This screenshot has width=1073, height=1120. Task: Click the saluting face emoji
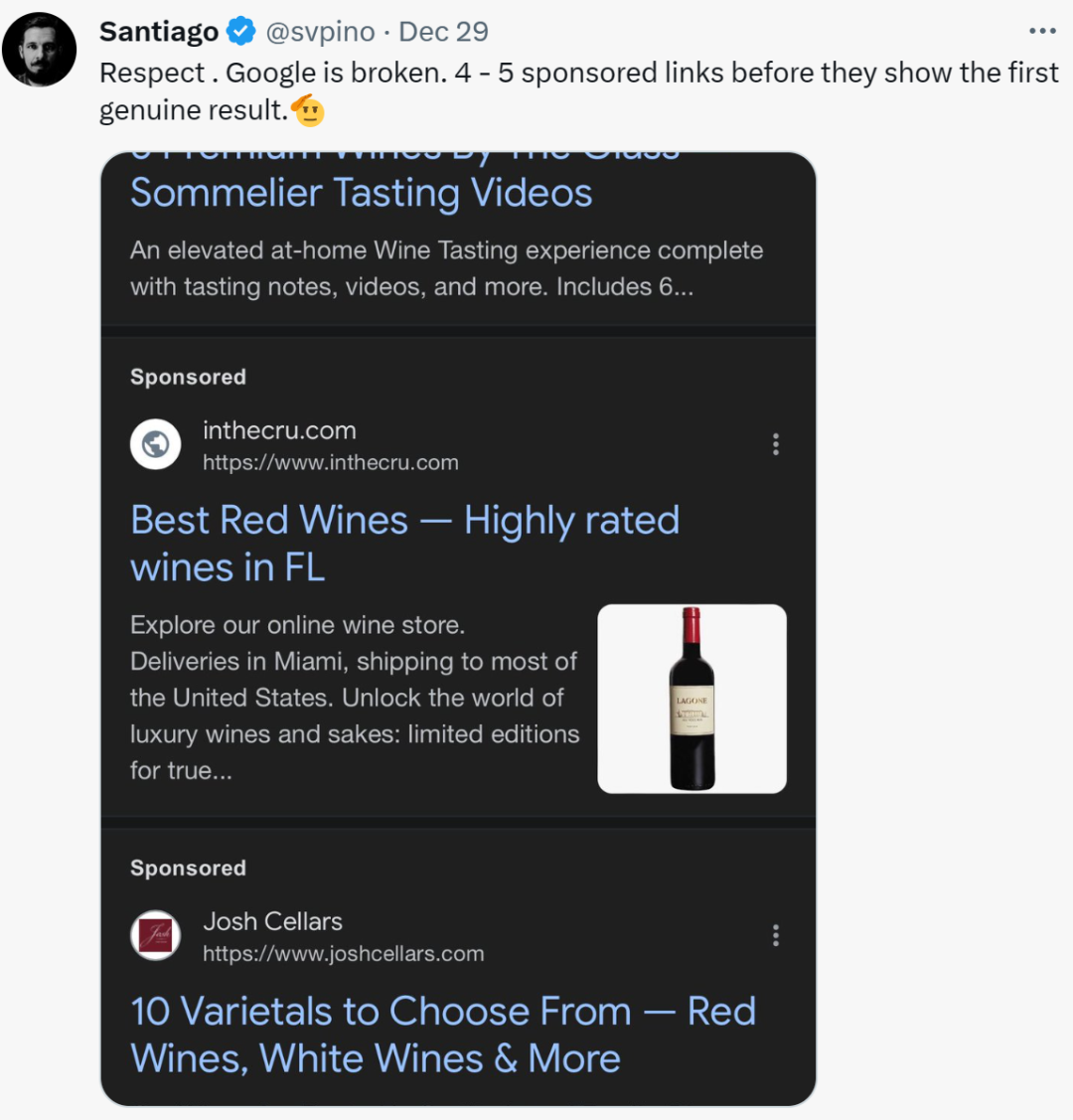point(308,110)
